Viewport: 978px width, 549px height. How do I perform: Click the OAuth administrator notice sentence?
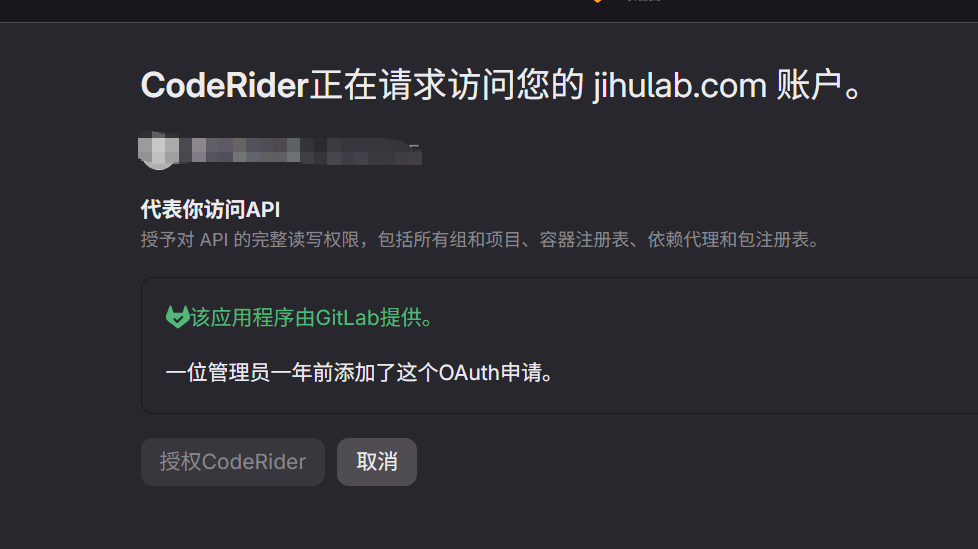click(359, 372)
